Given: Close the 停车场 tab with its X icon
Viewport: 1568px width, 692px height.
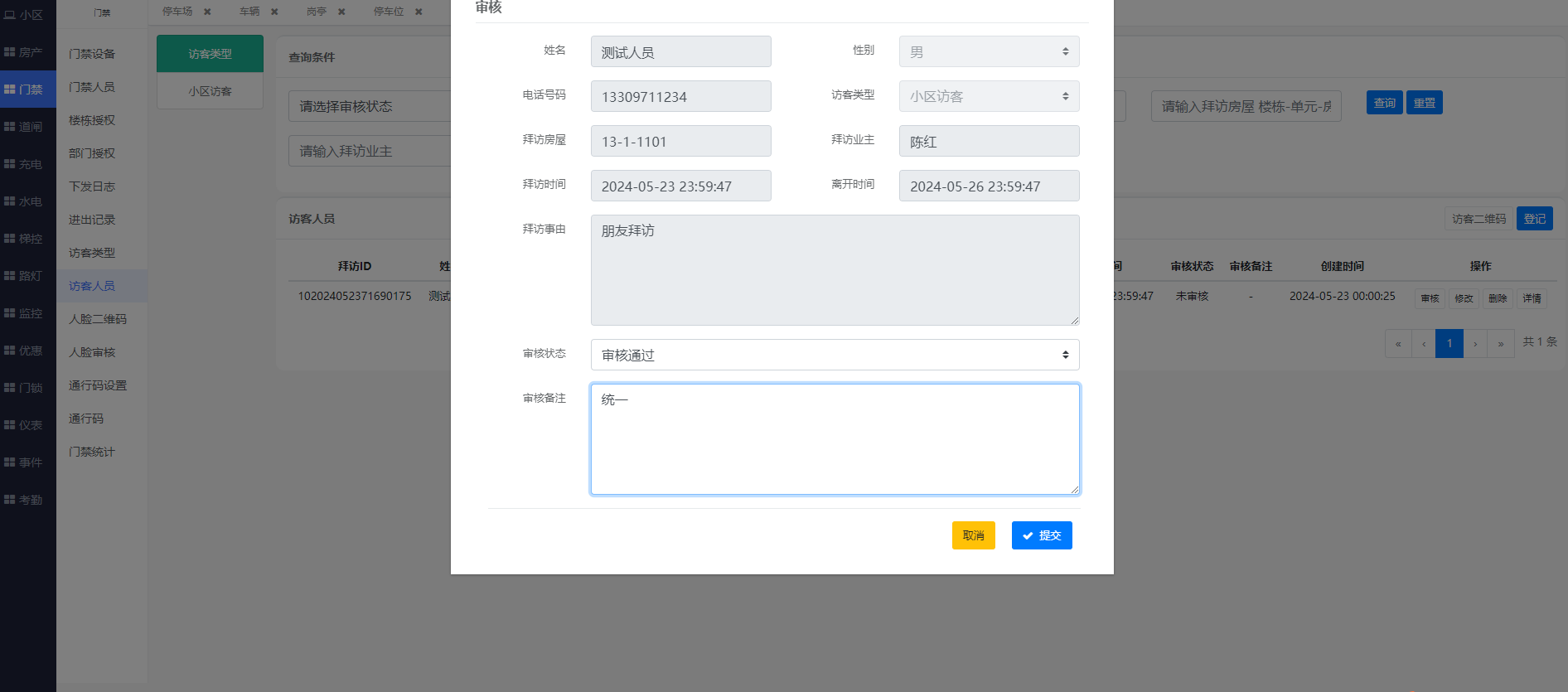Looking at the screenshot, I should (x=207, y=12).
